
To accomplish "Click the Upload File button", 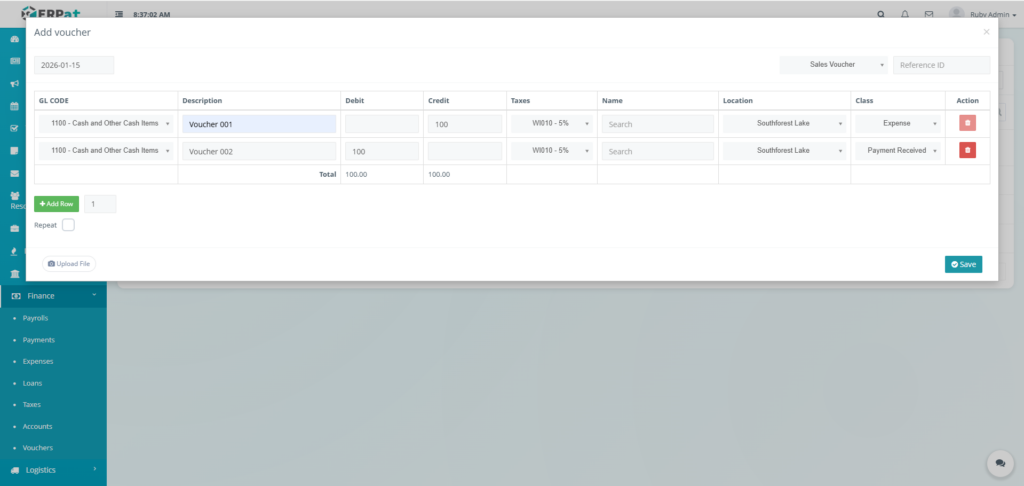I will point(69,264).
